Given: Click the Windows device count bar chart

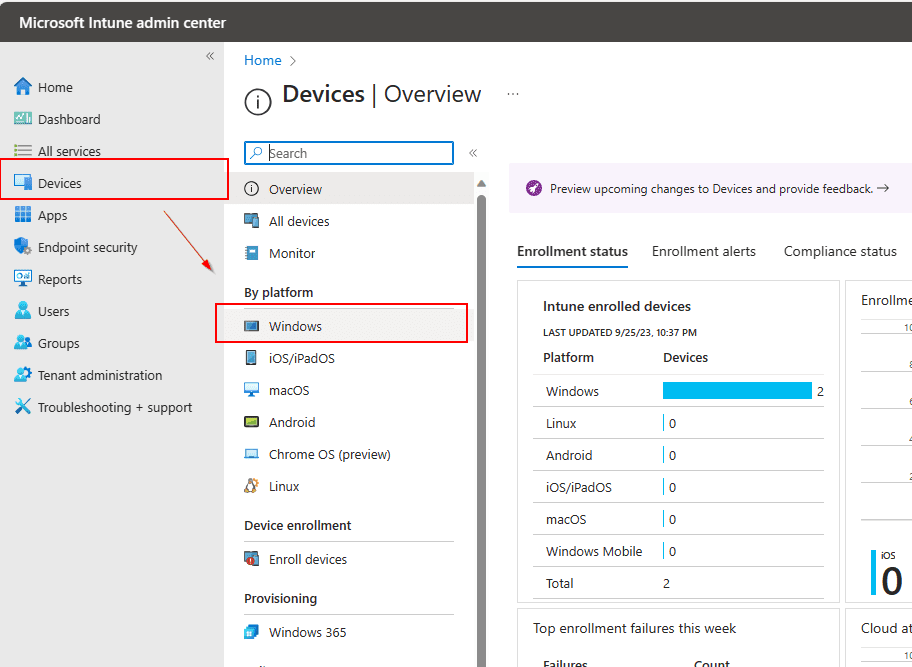Looking at the screenshot, I should pyautogui.click(x=737, y=391).
